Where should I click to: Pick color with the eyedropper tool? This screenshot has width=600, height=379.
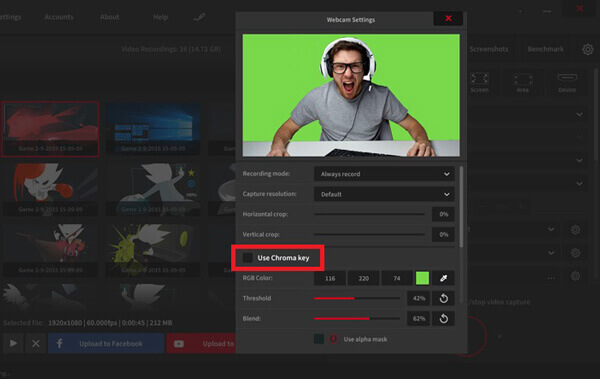point(443,278)
